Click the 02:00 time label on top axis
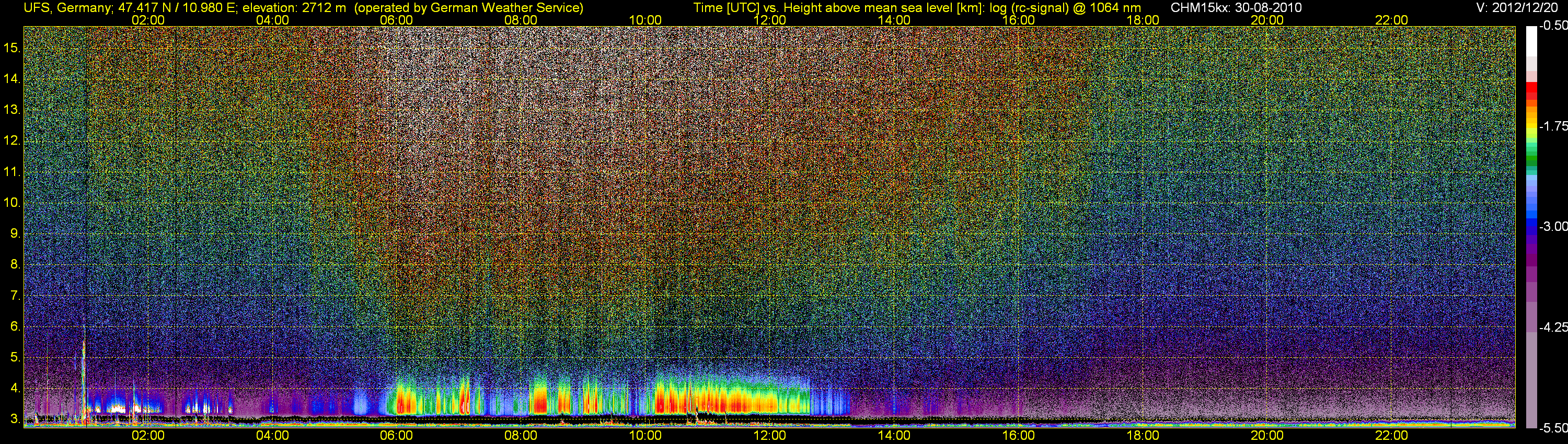The height and width of the screenshot is (444, 1568). [x=148, y=20]
